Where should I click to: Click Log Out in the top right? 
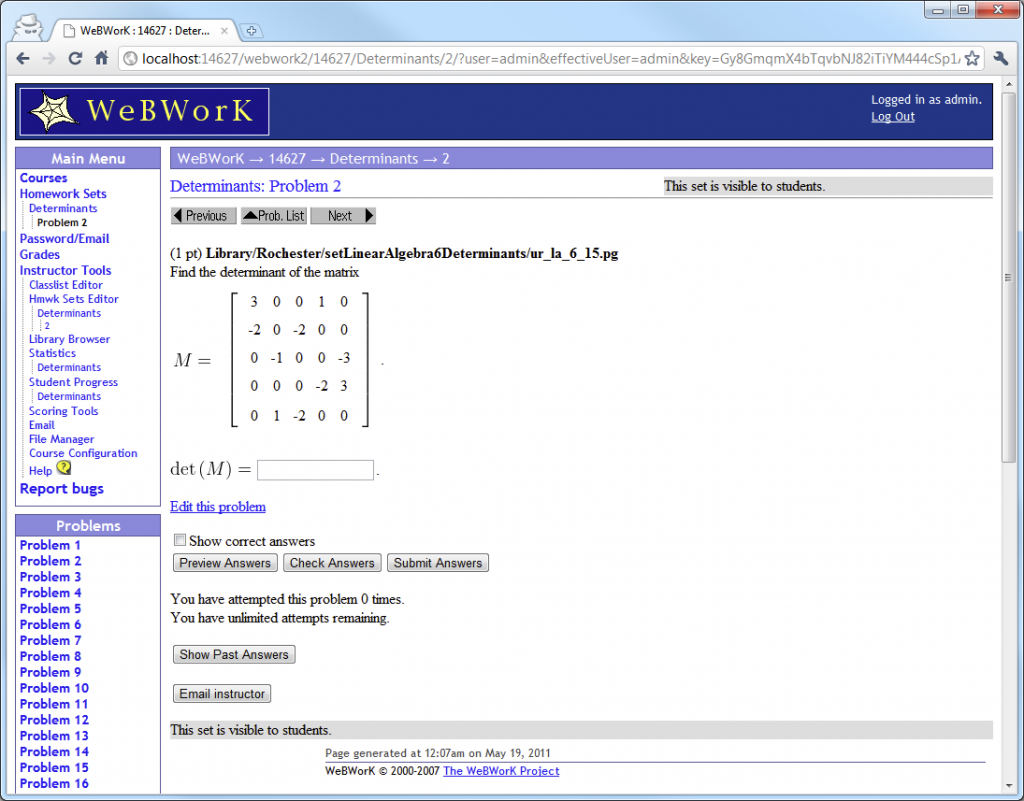click(x=892, y=116)
